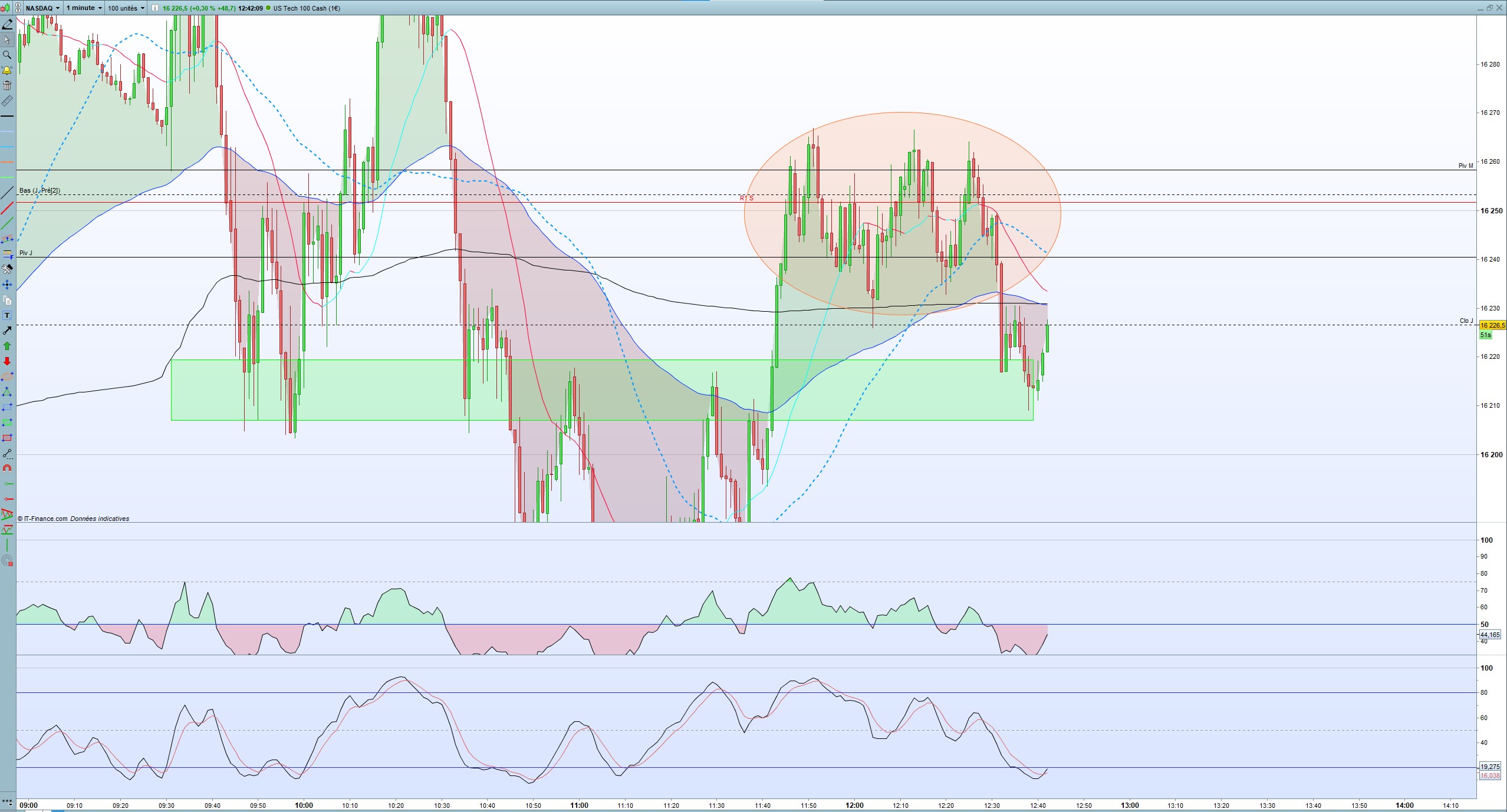Select the pencil drawing tool
Viewport: 1507px width, 812px height.
point(7,24)
